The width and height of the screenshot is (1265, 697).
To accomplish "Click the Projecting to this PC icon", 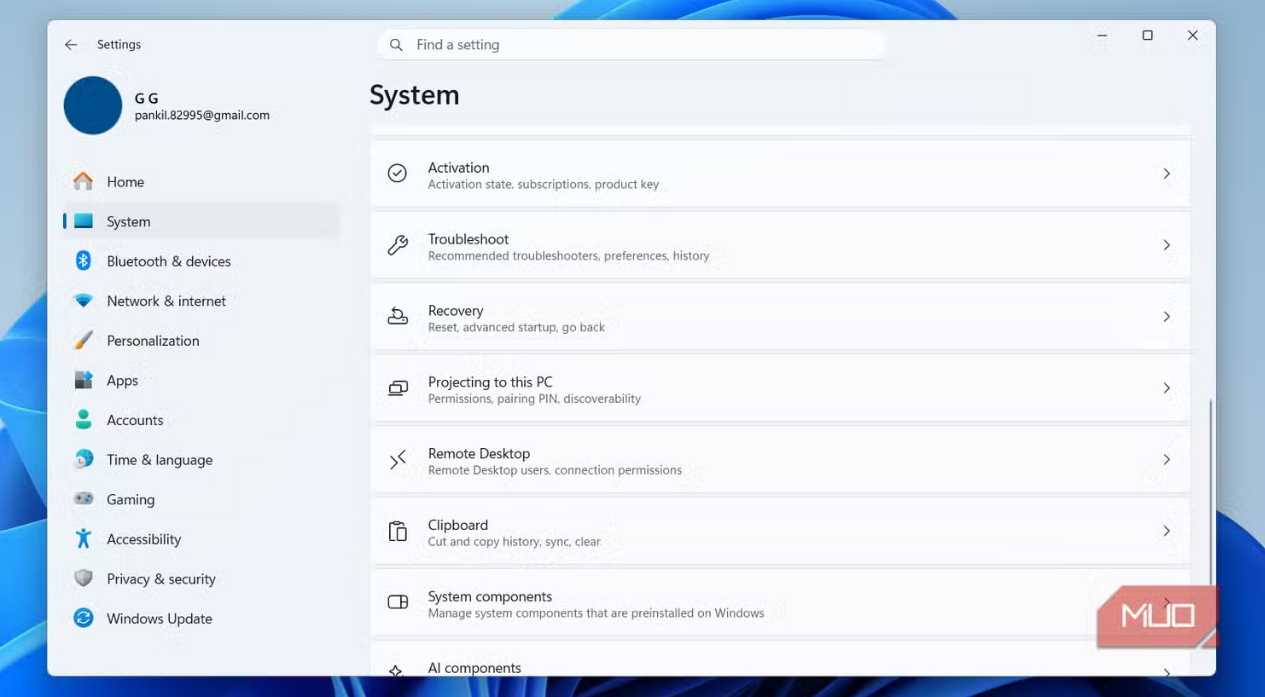I will pos(398,388).
